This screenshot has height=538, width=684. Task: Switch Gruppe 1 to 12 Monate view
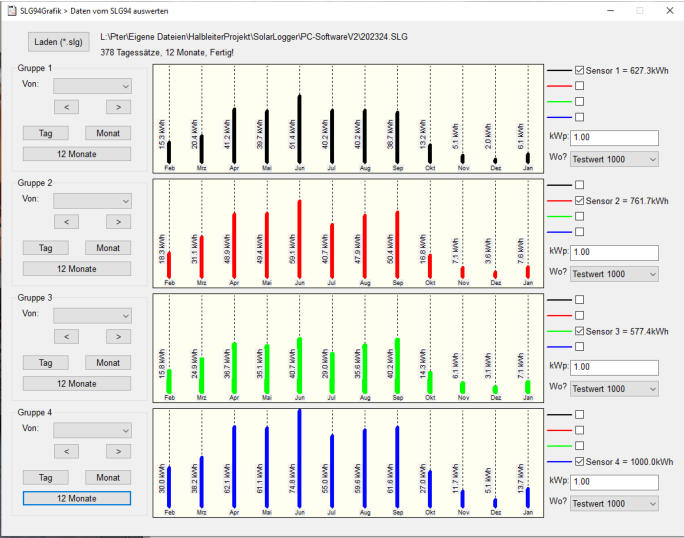(77, 154)
